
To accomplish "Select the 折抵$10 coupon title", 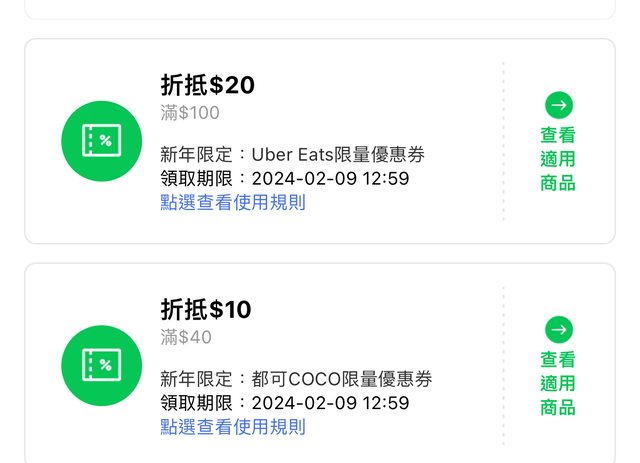I will point(206,309).
